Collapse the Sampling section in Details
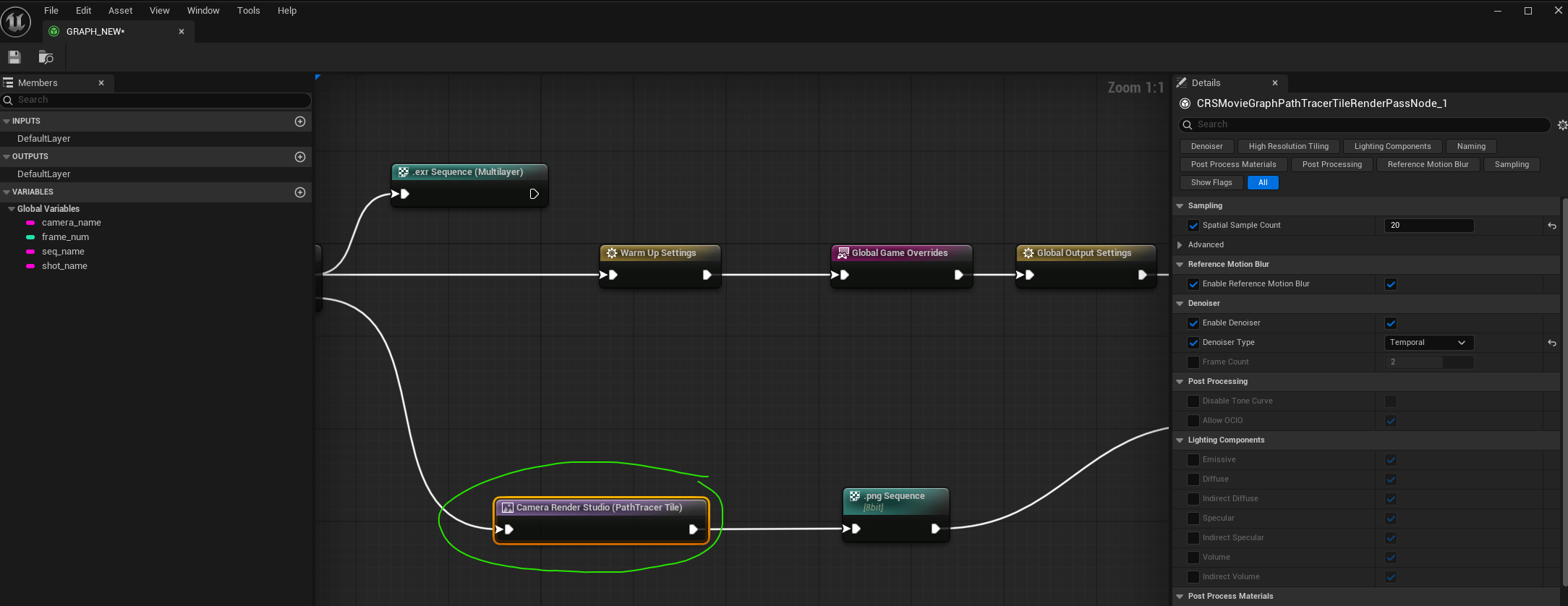The image size is (1568, 606). pyautogui.click(x=1180, y=206)
